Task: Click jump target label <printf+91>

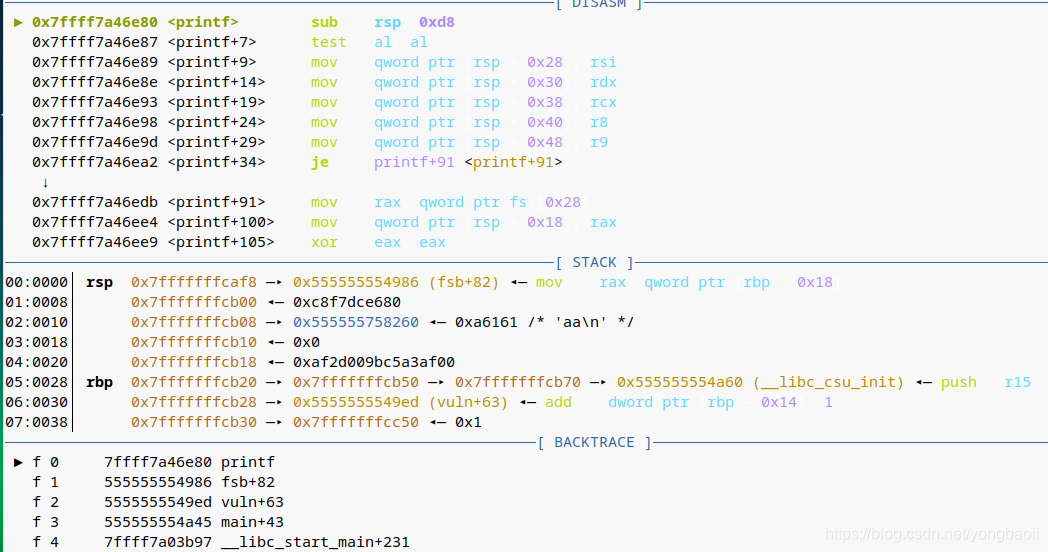Action: 513,162
